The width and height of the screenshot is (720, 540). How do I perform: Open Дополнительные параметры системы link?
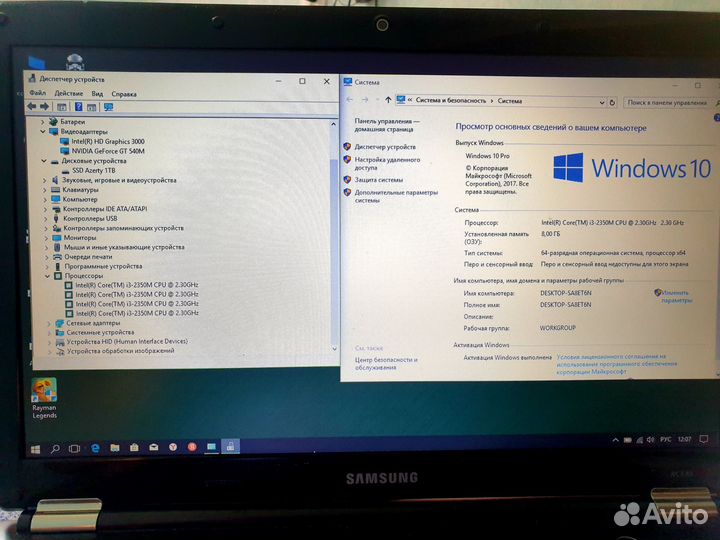(396, 196)
